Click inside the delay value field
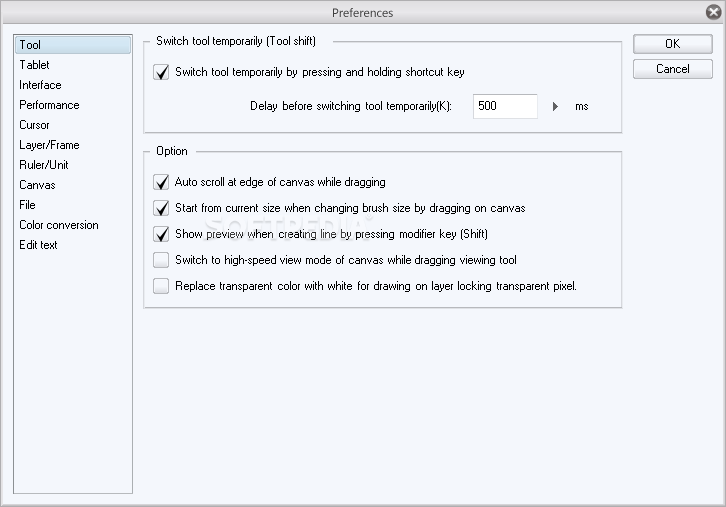This screenshot has height=507, width=726. [x=505, y=106]
